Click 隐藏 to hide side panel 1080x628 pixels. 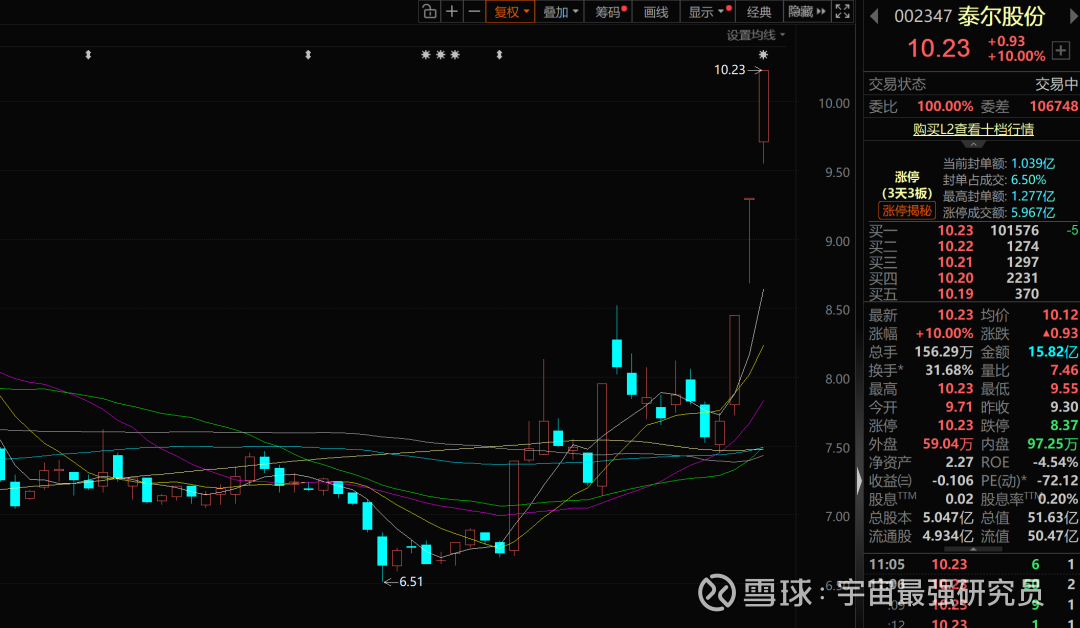tap(807, 11)
